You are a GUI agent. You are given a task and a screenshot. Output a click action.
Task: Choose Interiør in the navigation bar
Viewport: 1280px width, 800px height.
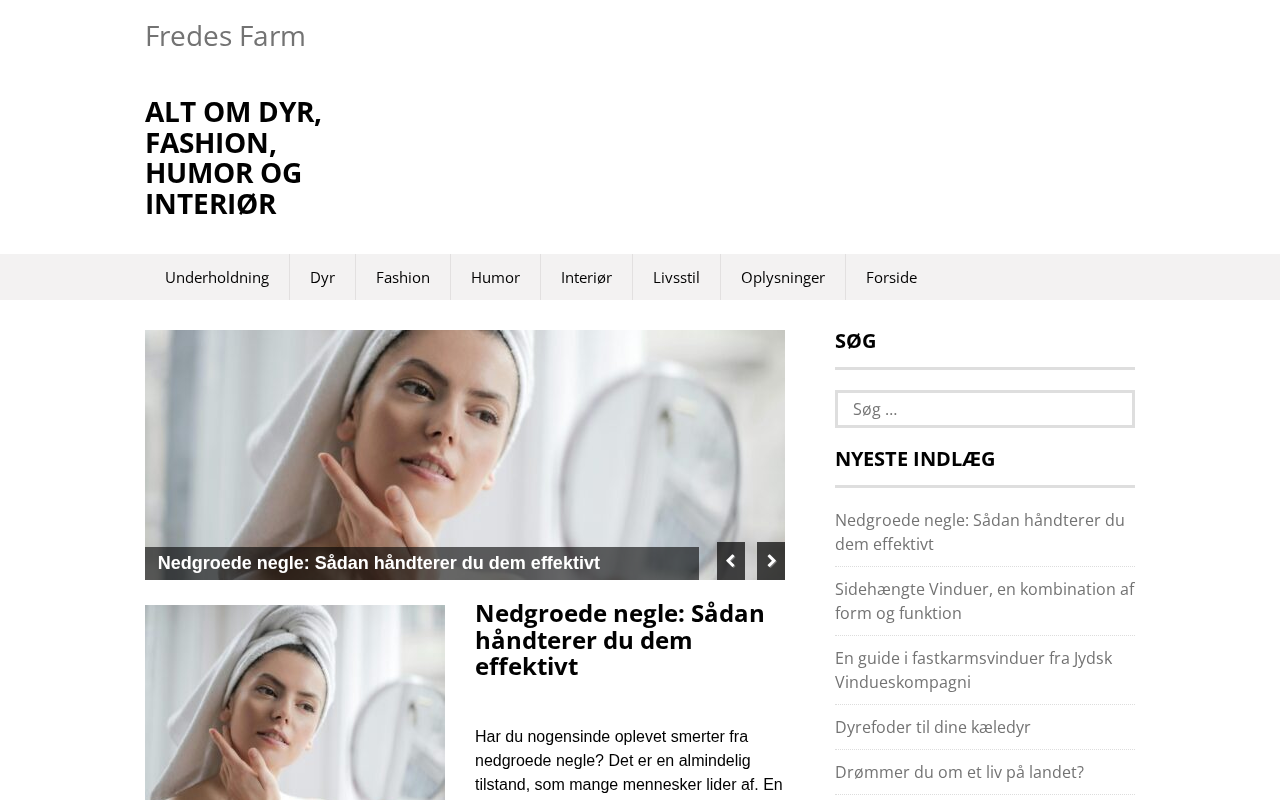coord(586,277)
